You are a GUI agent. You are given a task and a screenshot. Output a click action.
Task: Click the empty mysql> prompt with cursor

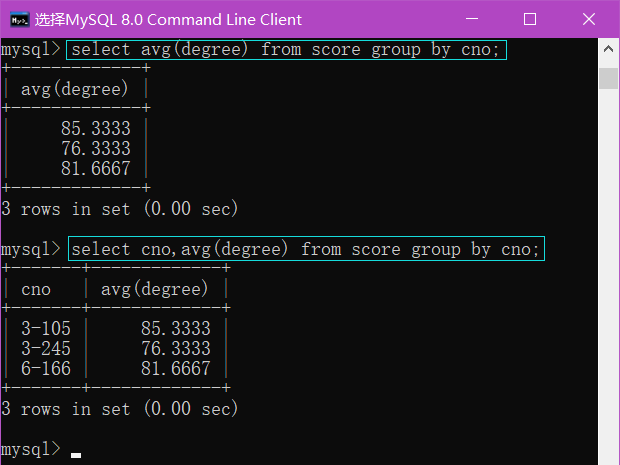pos(41,450)
